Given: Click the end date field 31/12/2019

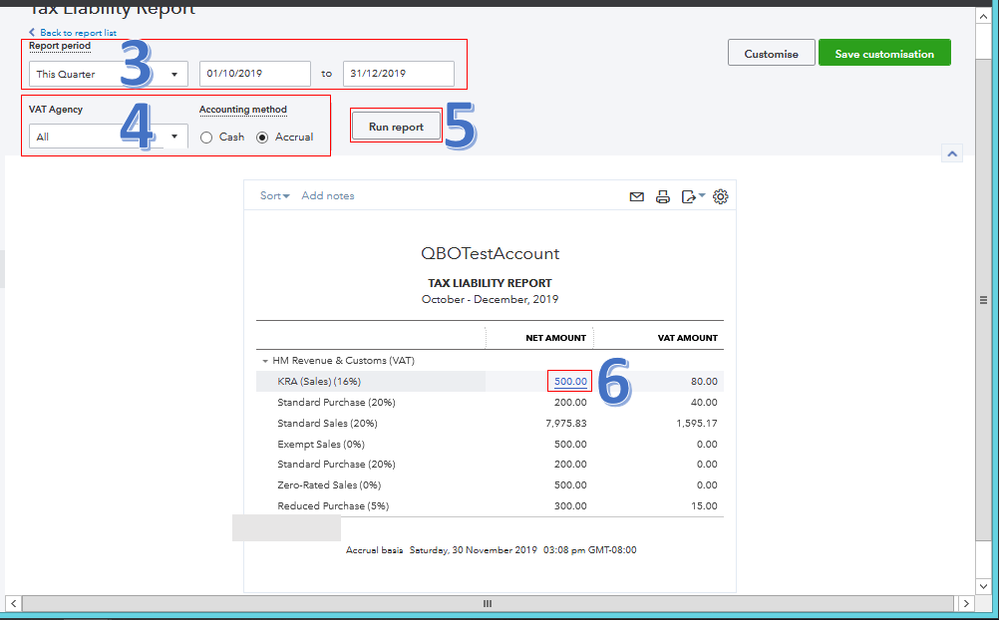Looking at the screenshot, I should tap(398, 73).
